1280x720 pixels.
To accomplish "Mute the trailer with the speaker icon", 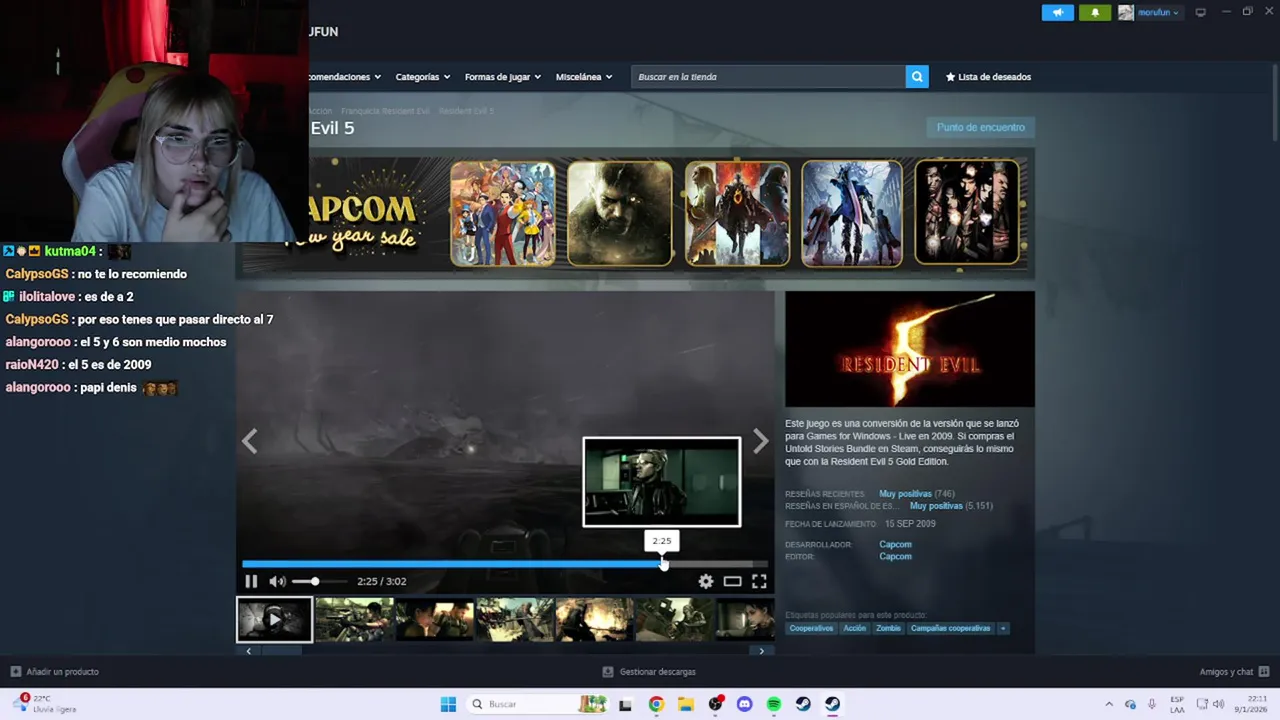I will click(277, 581).
